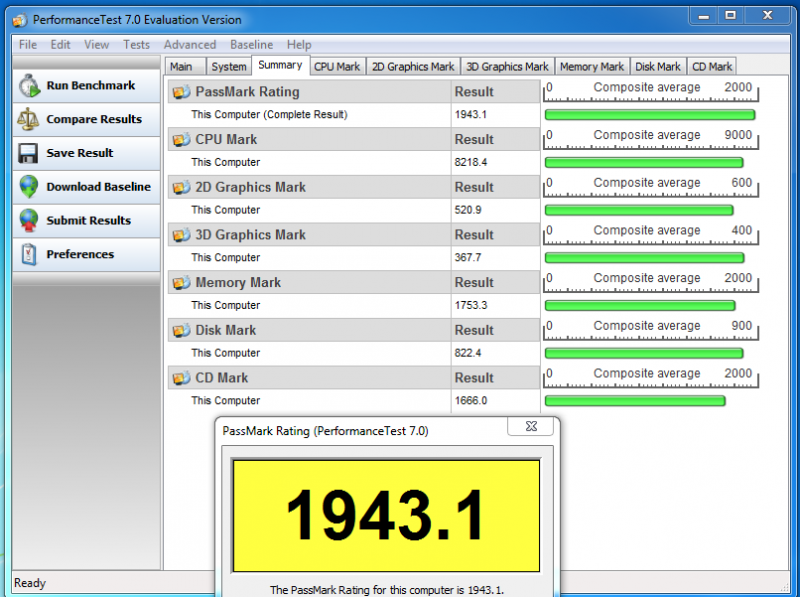
Task: Click the Submit Results globe arrow icon
Action: (x=29, y=220)
